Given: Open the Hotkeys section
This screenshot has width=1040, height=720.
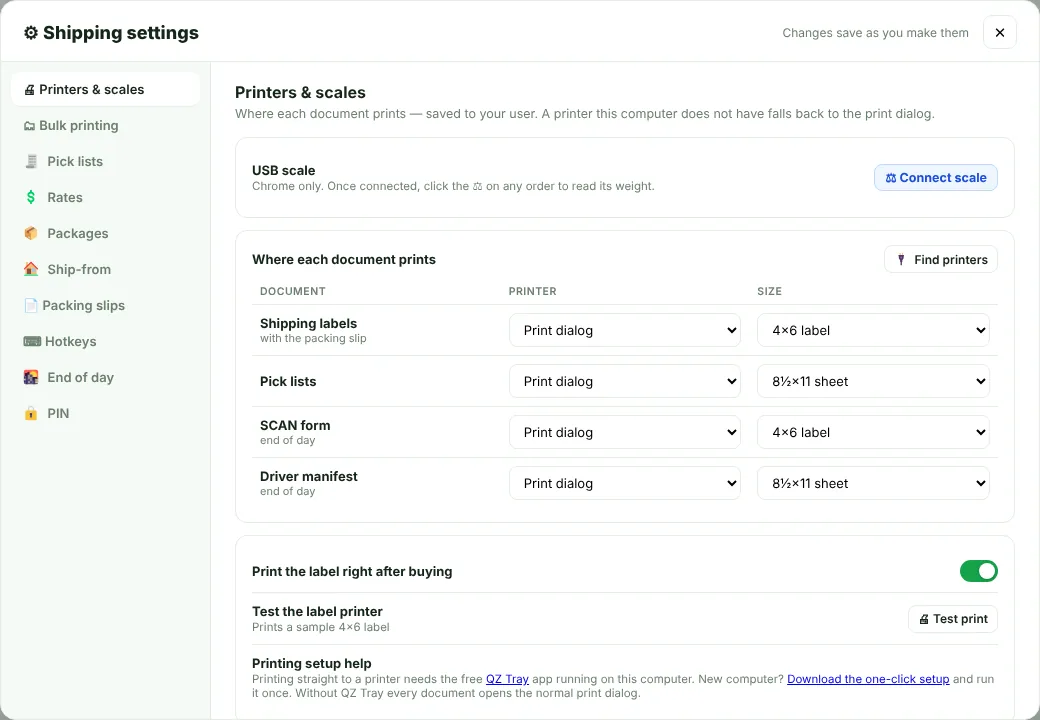Looking at the screenshot, I should point(105,341).
